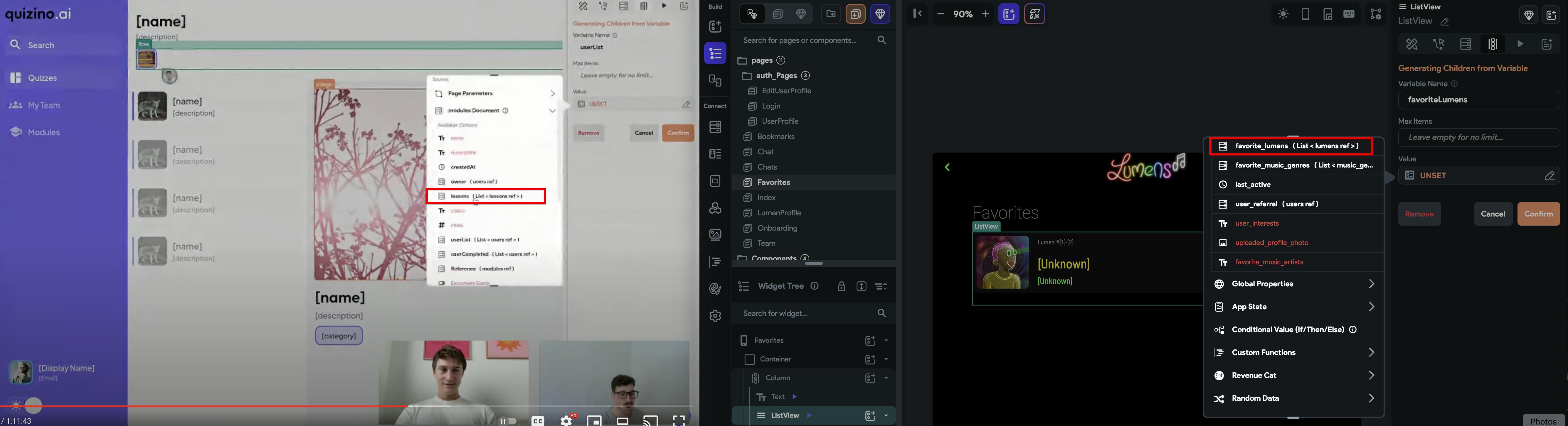The image size is (1568, 426).
Task: Open video player settings gear
Action: (567, 420)
